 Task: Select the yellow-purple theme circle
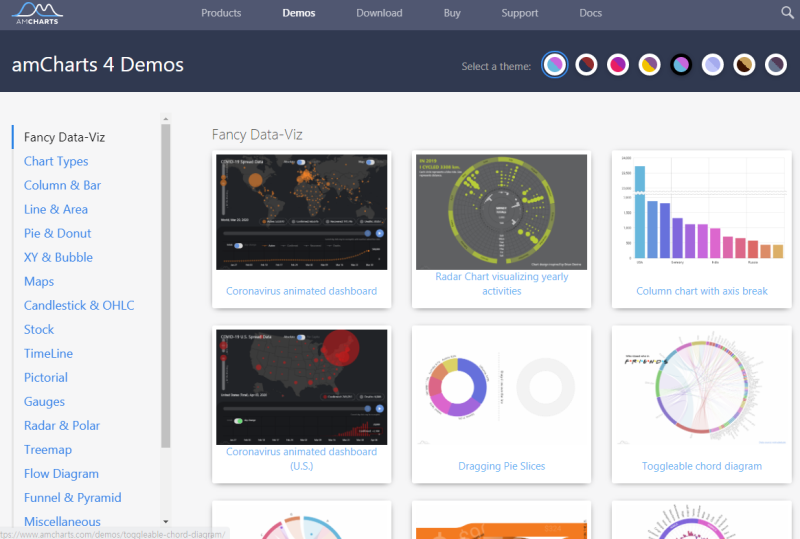click(x=649, y=65)
